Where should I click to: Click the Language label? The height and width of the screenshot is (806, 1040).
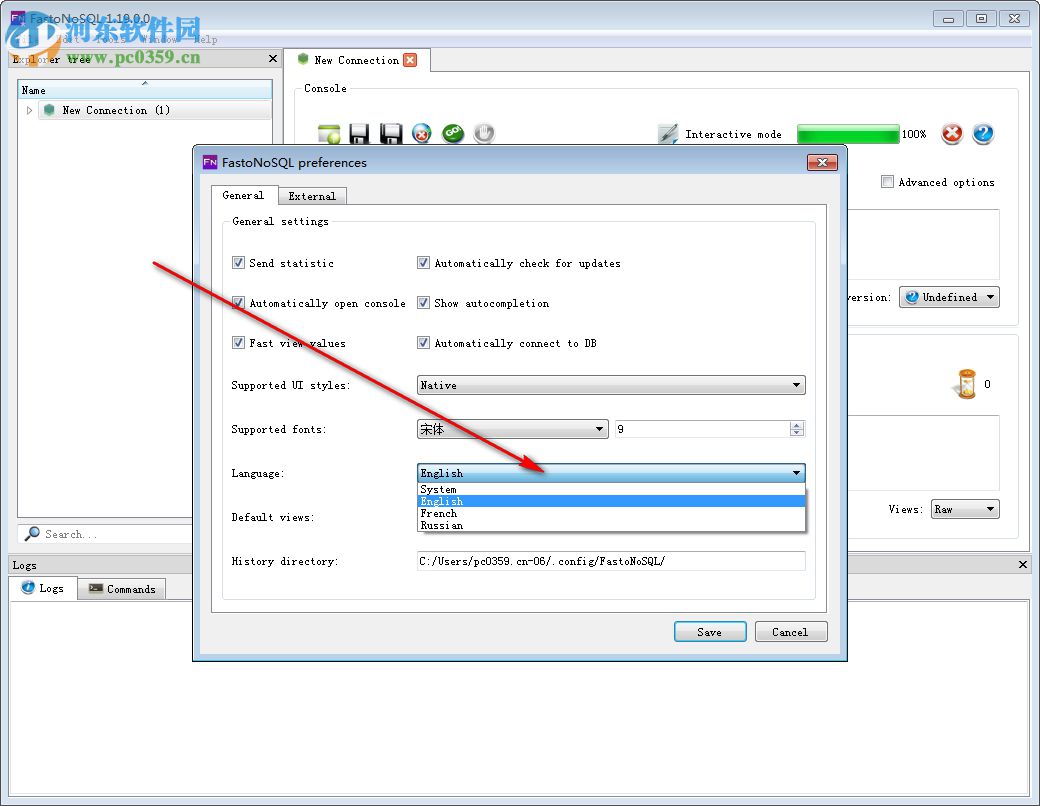[x=257, y=473]
